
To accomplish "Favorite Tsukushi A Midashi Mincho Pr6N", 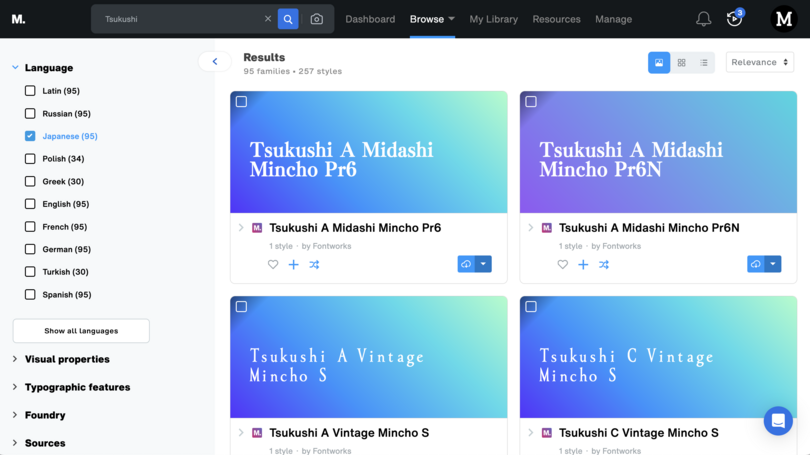I will point(563,264).
